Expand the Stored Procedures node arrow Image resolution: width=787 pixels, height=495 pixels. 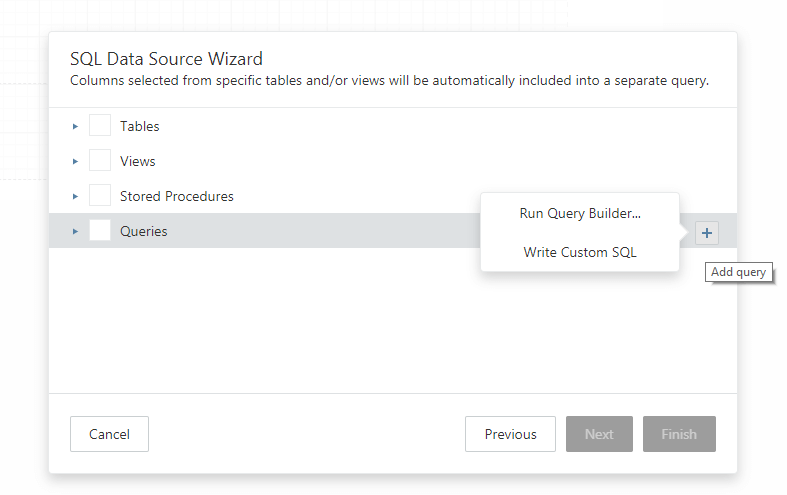75,196
